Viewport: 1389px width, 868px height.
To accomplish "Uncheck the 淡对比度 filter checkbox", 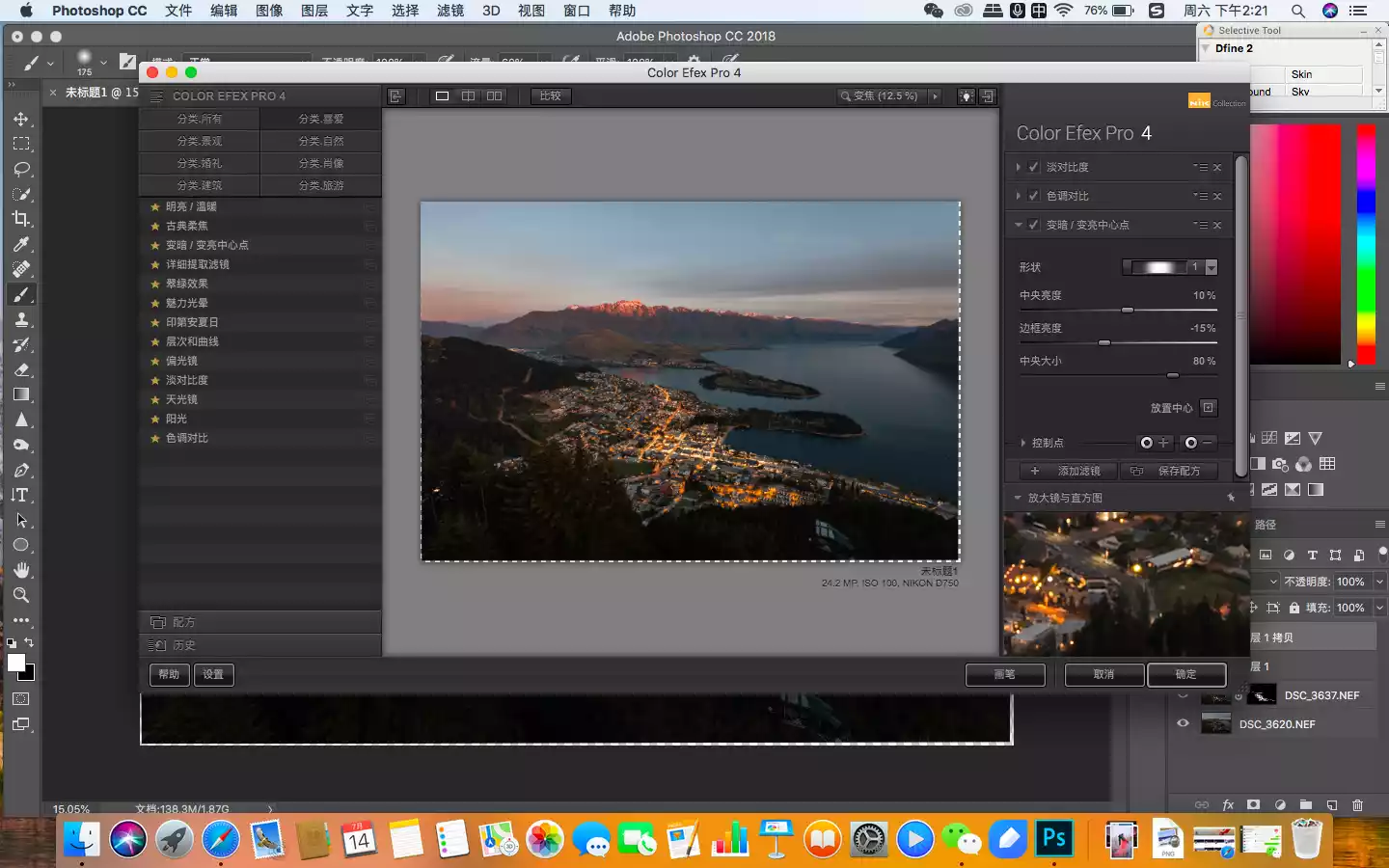I will [1034, 168].
